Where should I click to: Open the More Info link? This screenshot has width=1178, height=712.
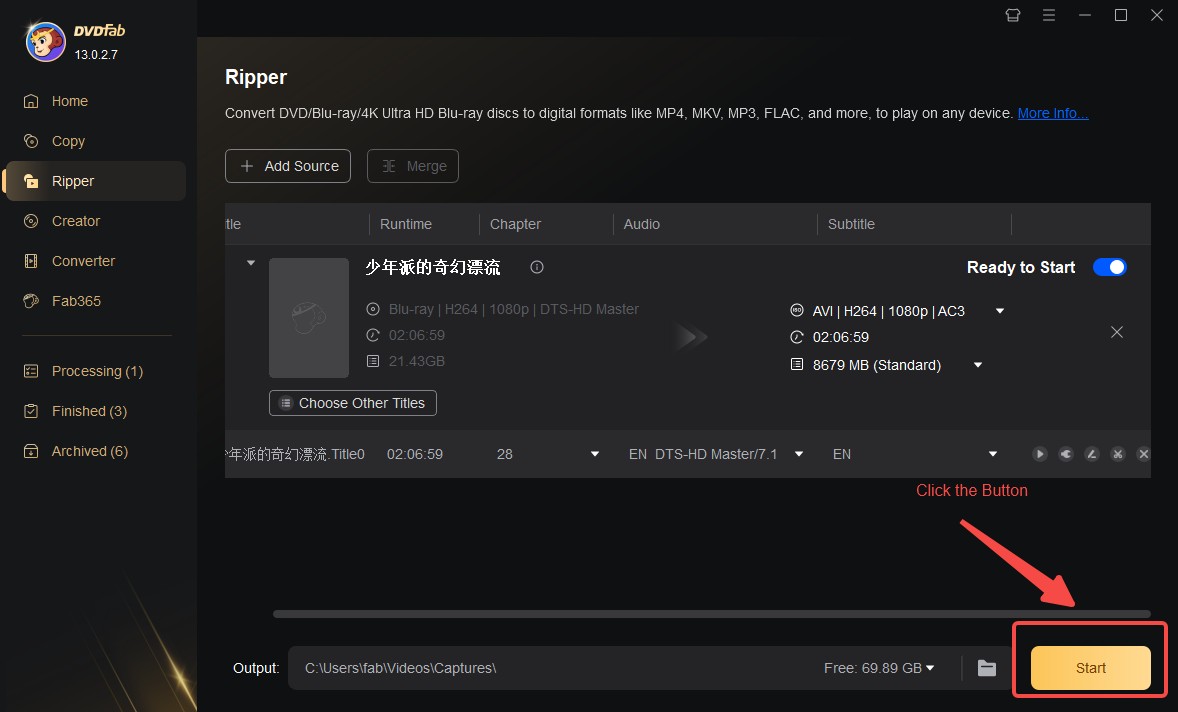(x=1053, y=113)
